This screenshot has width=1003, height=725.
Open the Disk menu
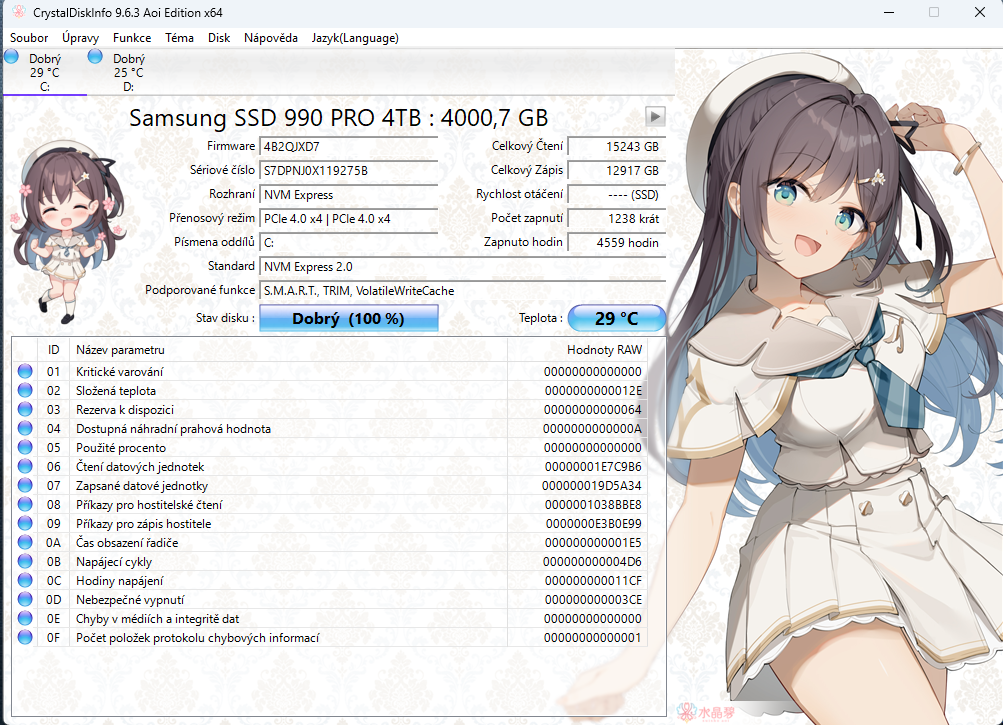pos(219,38)
